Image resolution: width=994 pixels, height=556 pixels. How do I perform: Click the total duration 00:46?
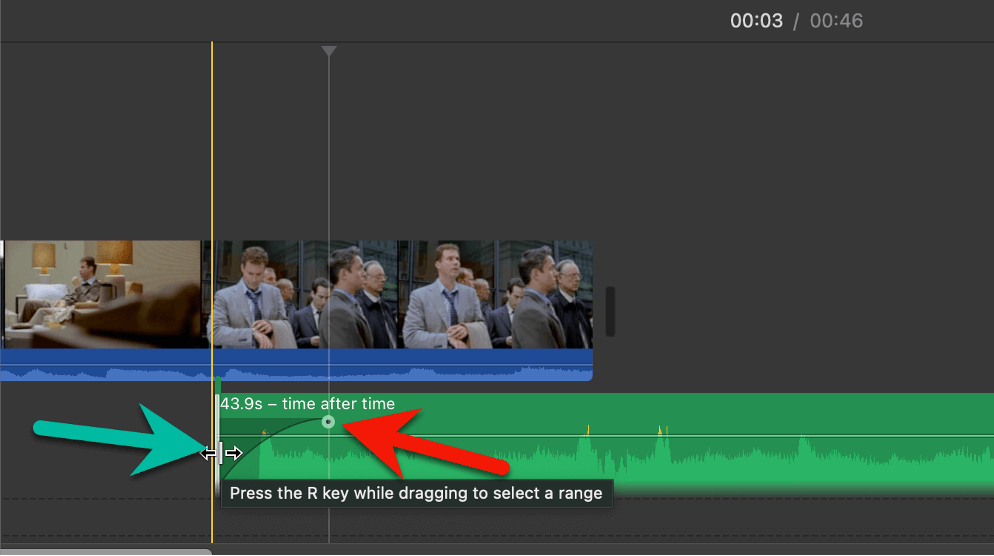coord(836,21)
